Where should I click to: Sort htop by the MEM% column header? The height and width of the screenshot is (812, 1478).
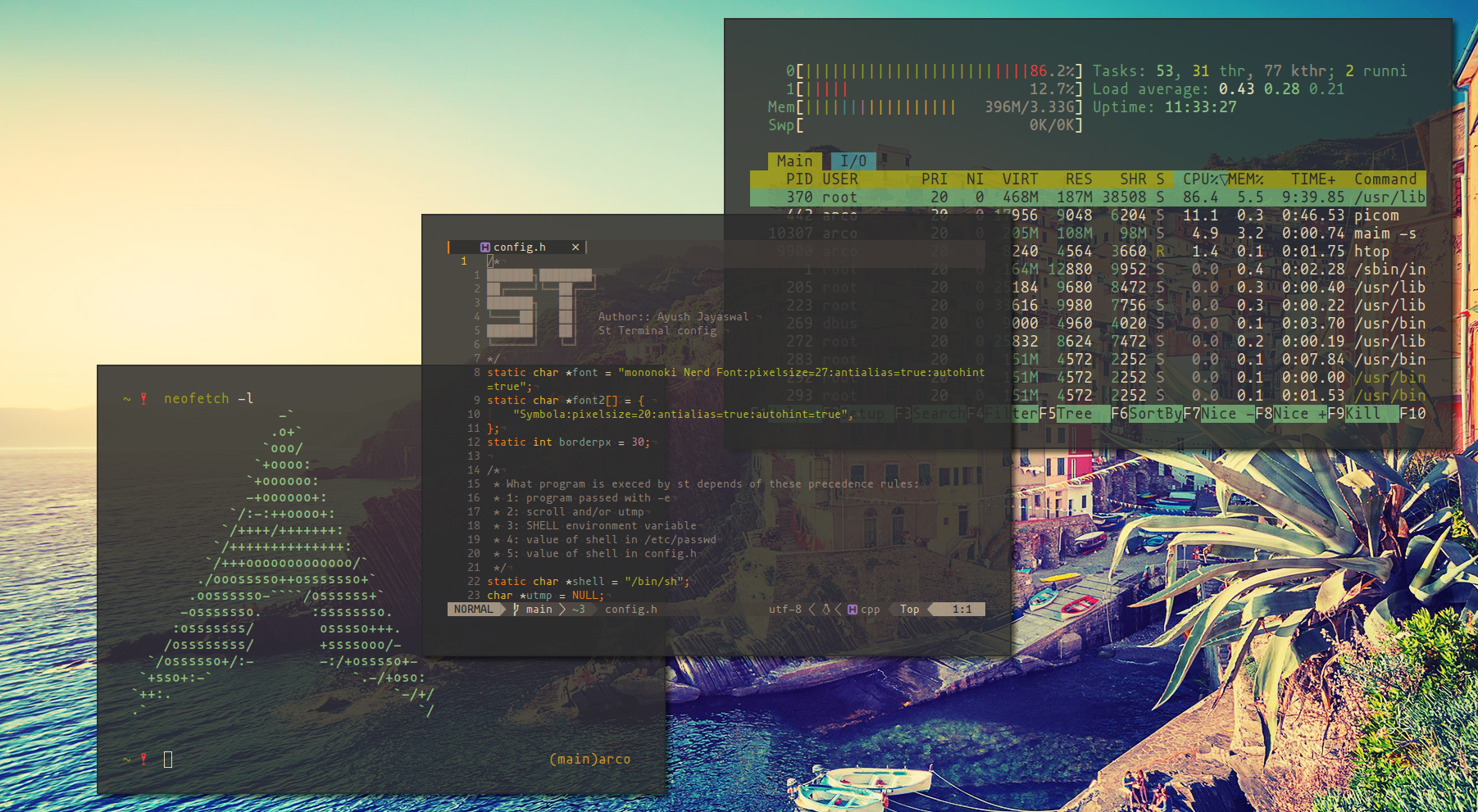coord(1245,179)
